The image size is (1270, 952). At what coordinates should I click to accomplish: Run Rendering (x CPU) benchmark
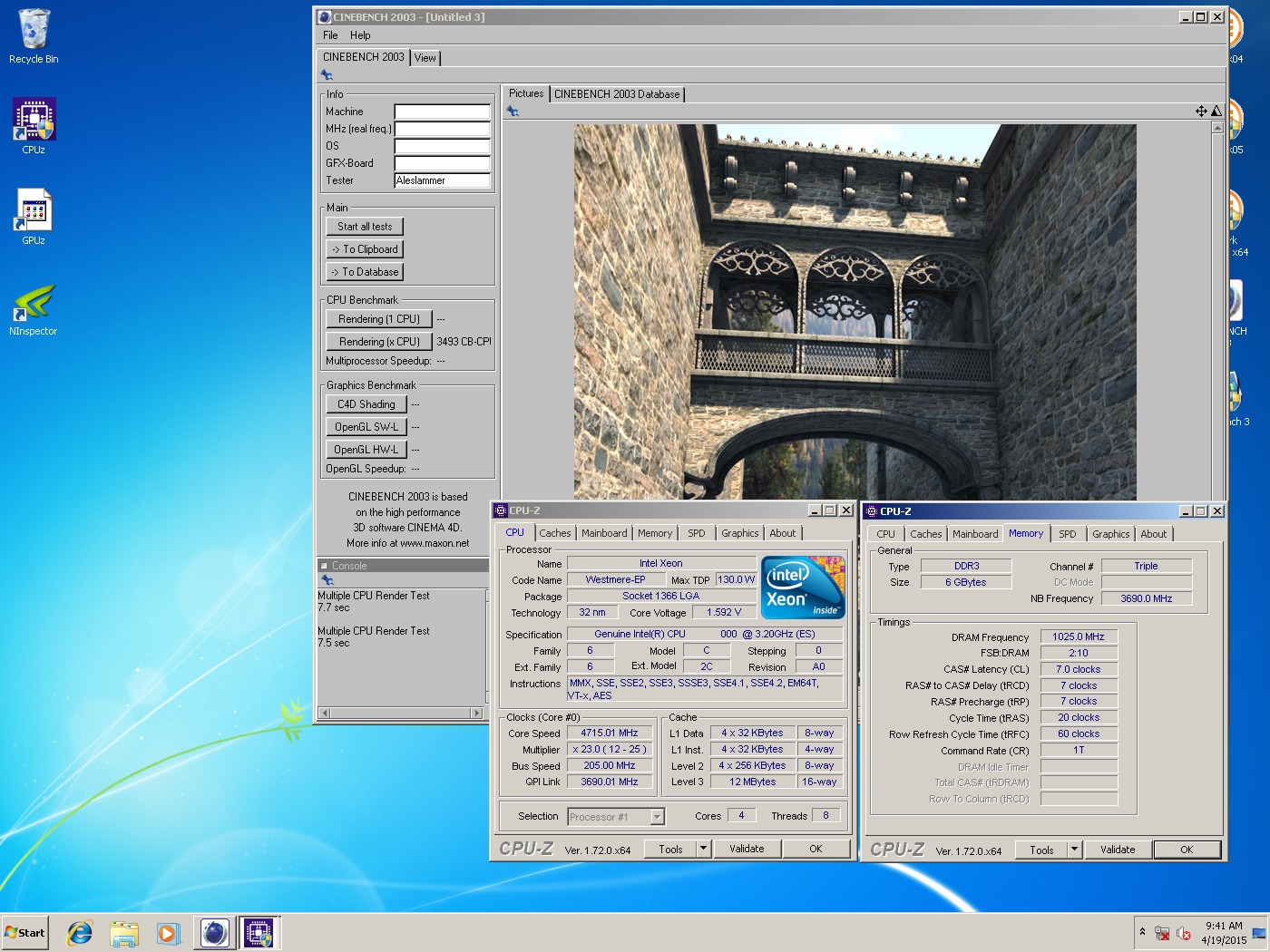(x=379, y=342)
